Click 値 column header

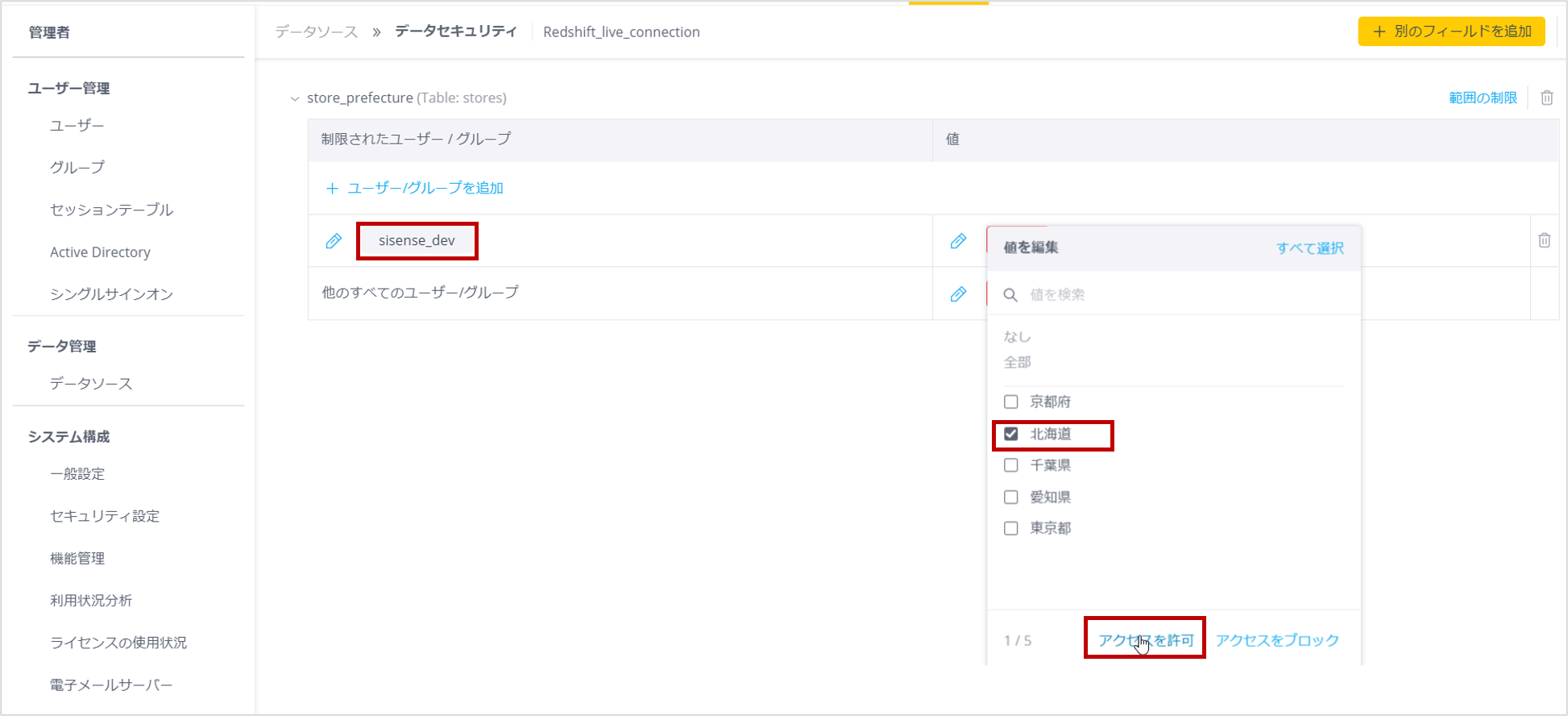tap(952, 139)
